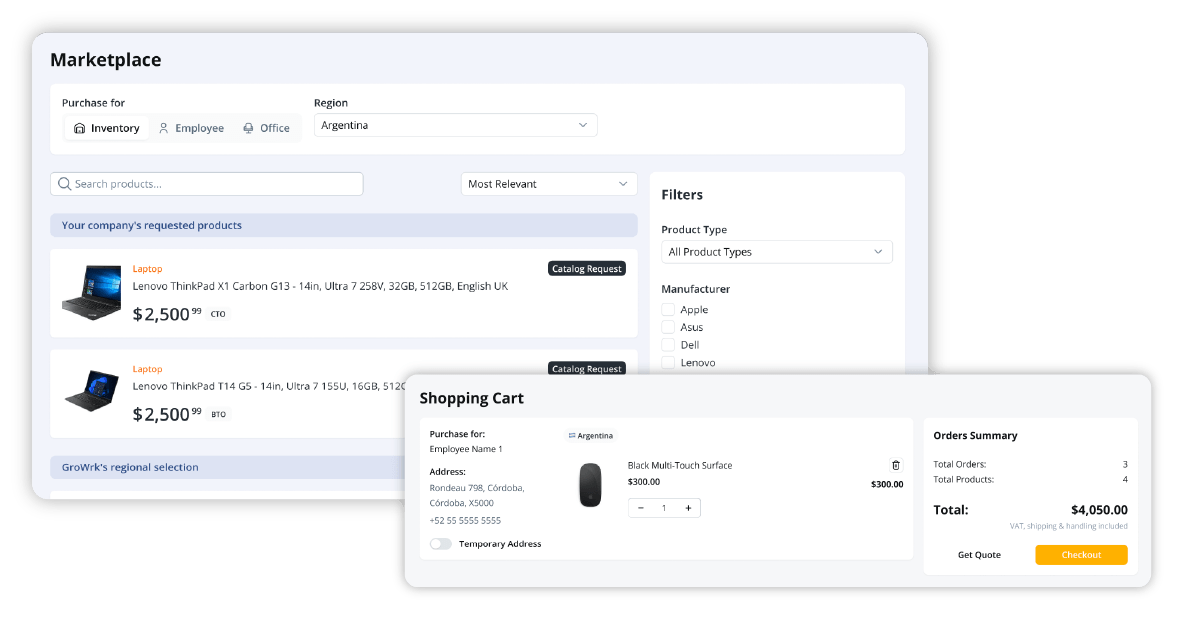Viewport: 1186px width, 620px height.
Task: Delete Black Multi-Touch Surface with trash icon
Action: pos(895,465)
